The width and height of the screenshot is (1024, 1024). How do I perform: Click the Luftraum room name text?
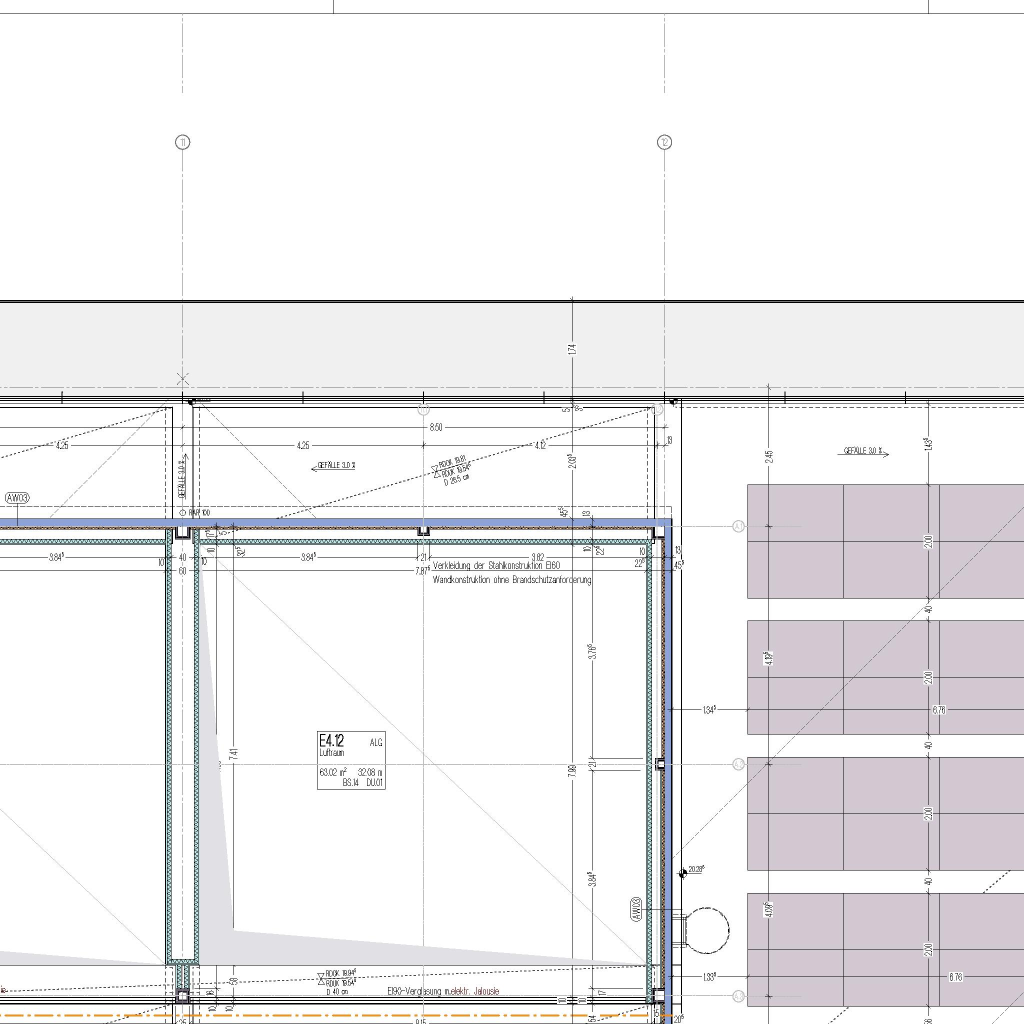[331, 753]
